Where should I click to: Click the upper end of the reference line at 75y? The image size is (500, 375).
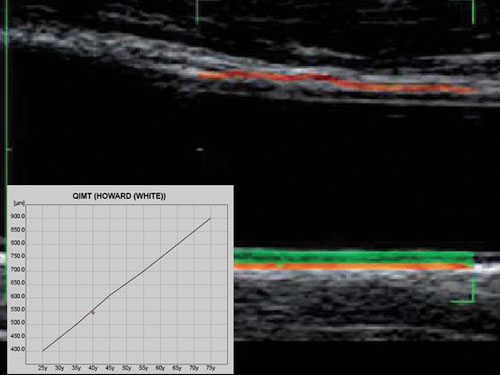(210, 219)
